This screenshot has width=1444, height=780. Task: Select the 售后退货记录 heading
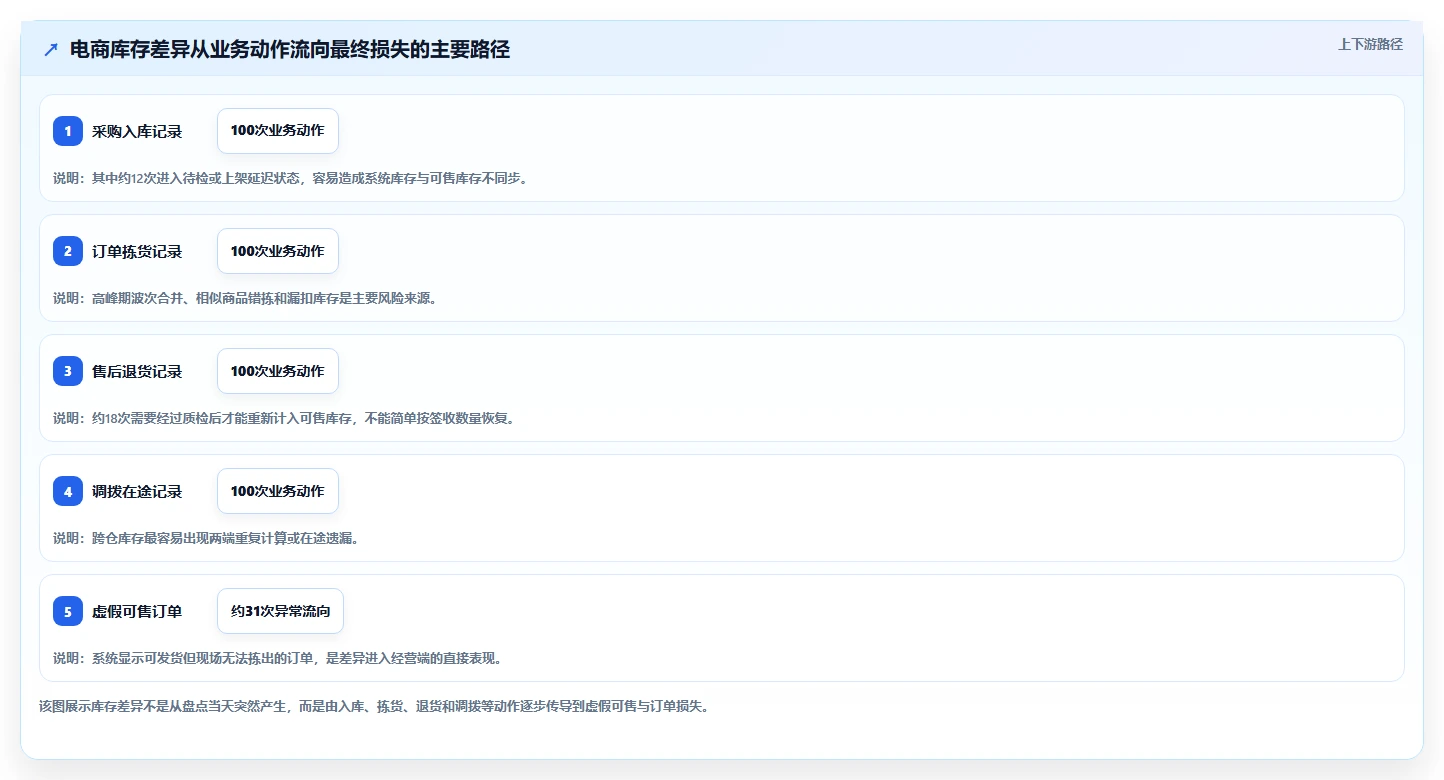pos(137,371)
